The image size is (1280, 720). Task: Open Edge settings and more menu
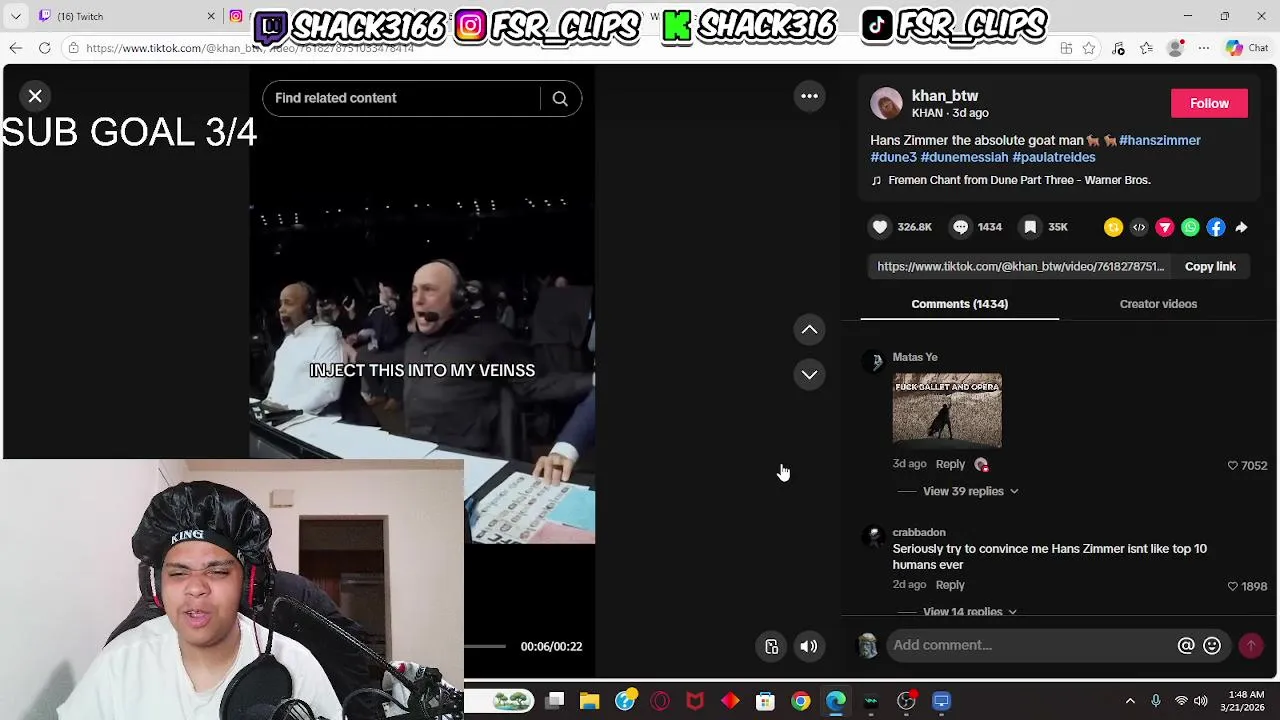coord(1204,48)
